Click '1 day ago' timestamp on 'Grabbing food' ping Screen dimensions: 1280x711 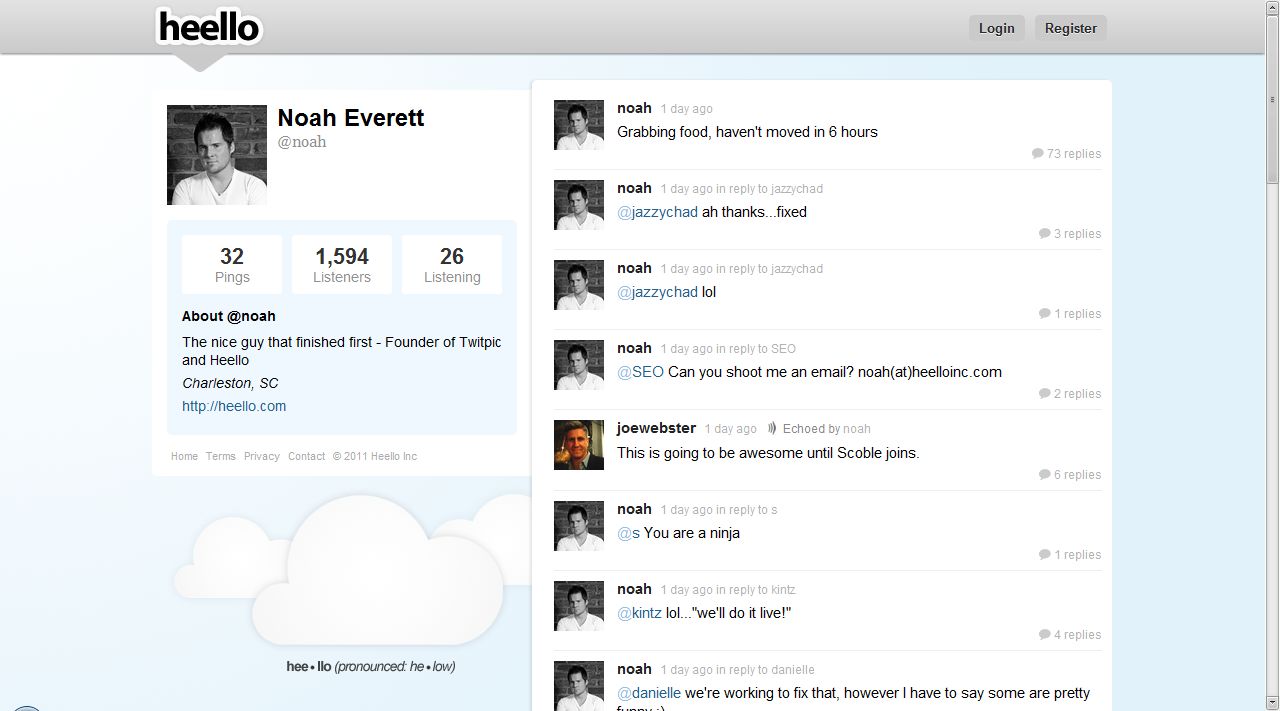coord(686,109)
